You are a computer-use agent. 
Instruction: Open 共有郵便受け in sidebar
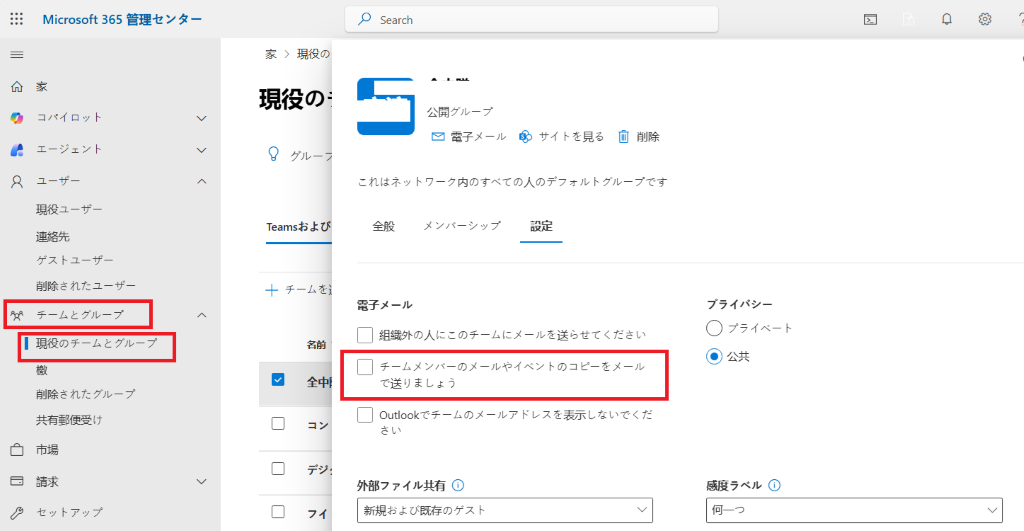point(69,420)
